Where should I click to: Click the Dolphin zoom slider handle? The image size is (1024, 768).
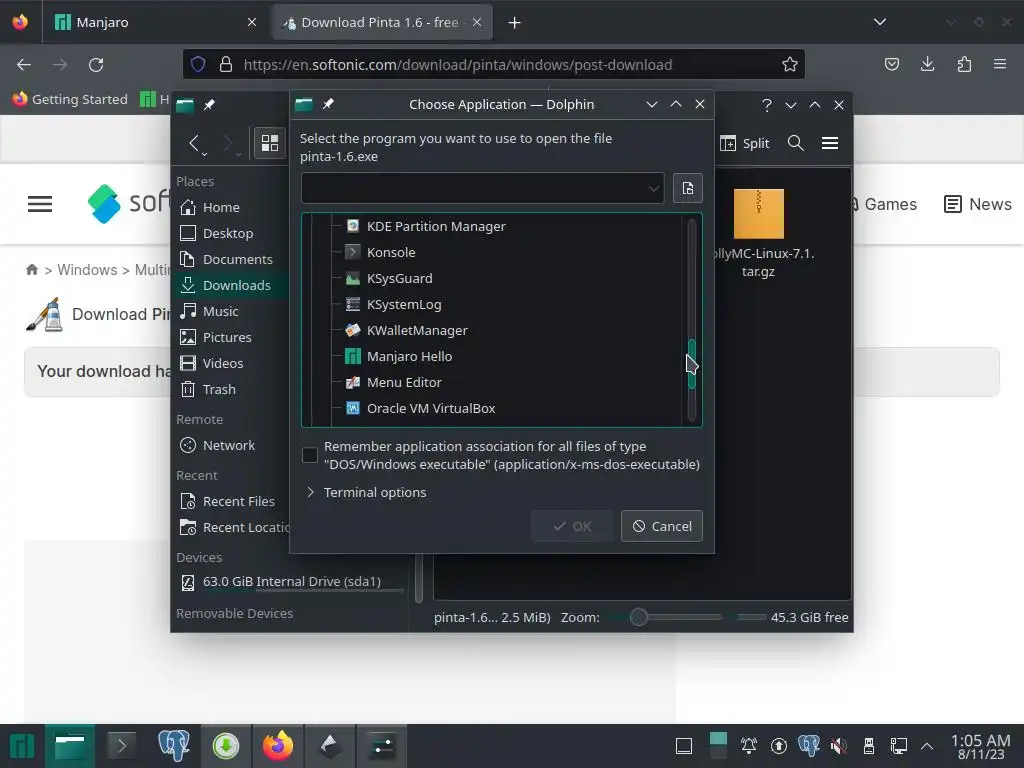coord(639,617)
